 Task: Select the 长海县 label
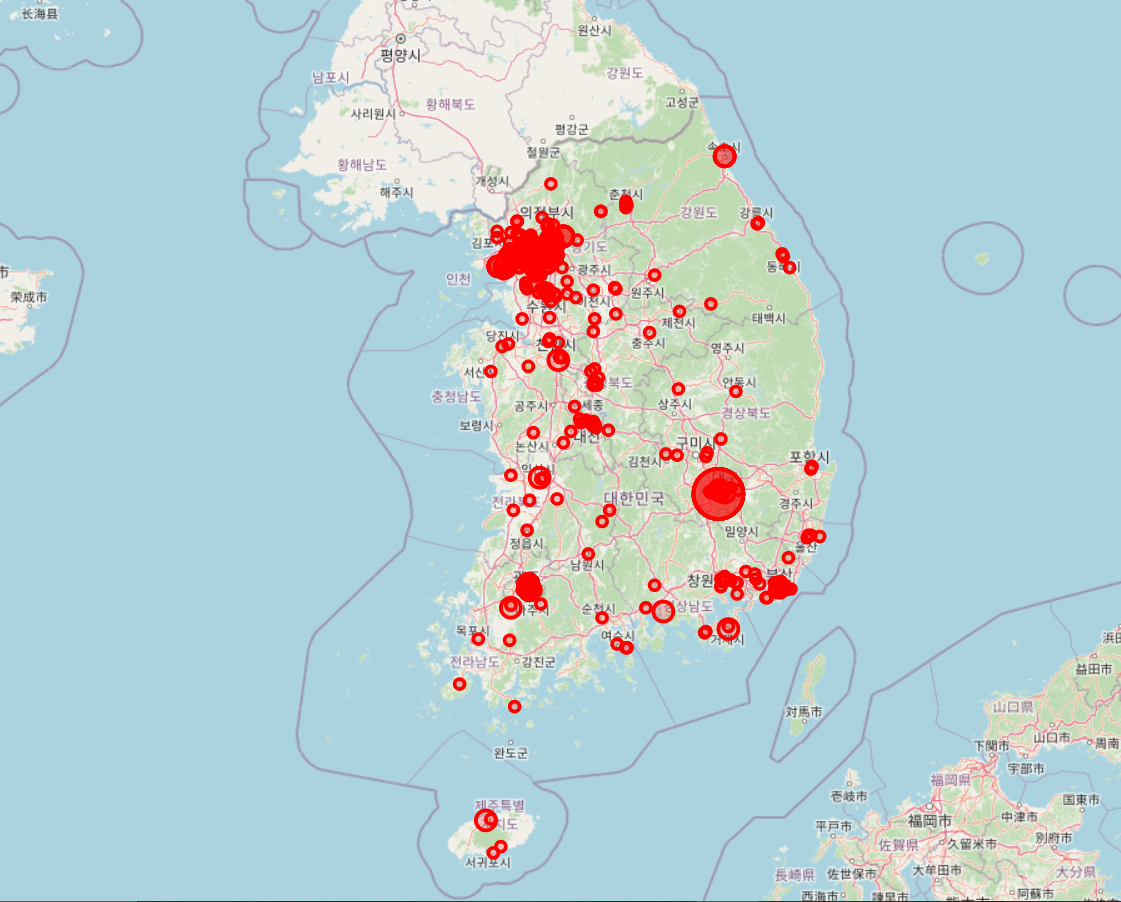(x=39, y=14)
